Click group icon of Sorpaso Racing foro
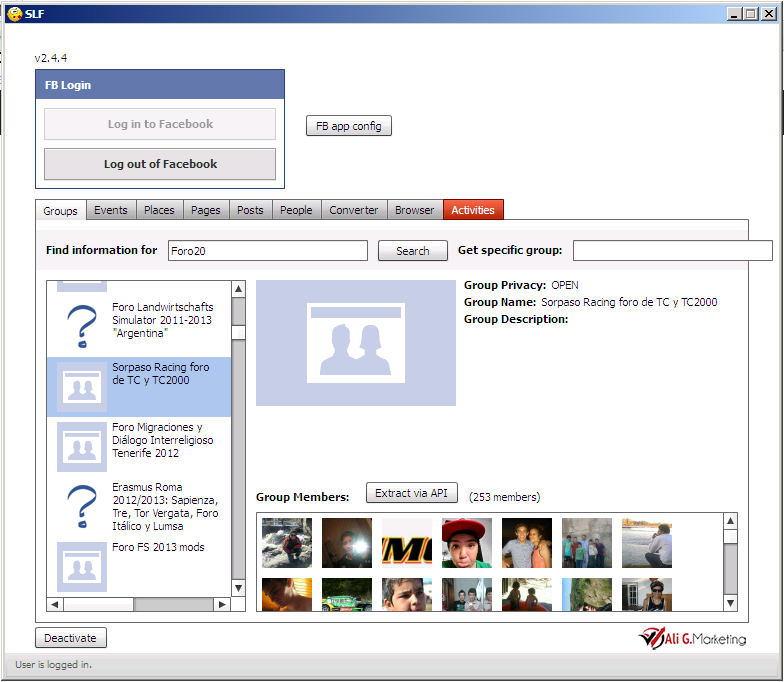The height and width of the screenshot is (682, 784). click(x=82, y=387)
